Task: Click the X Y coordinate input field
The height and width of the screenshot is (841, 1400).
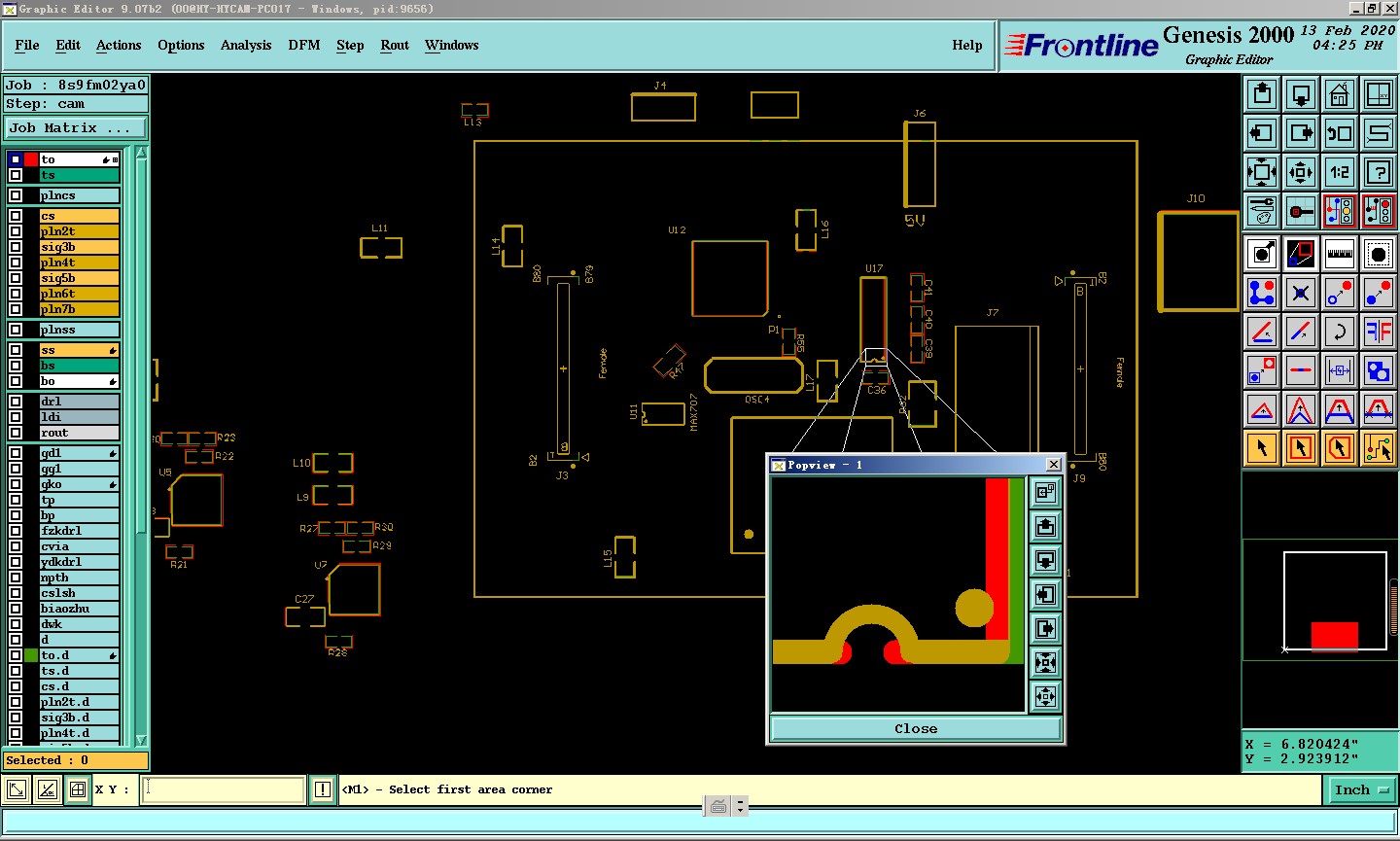Action: (x=224, y=790)
